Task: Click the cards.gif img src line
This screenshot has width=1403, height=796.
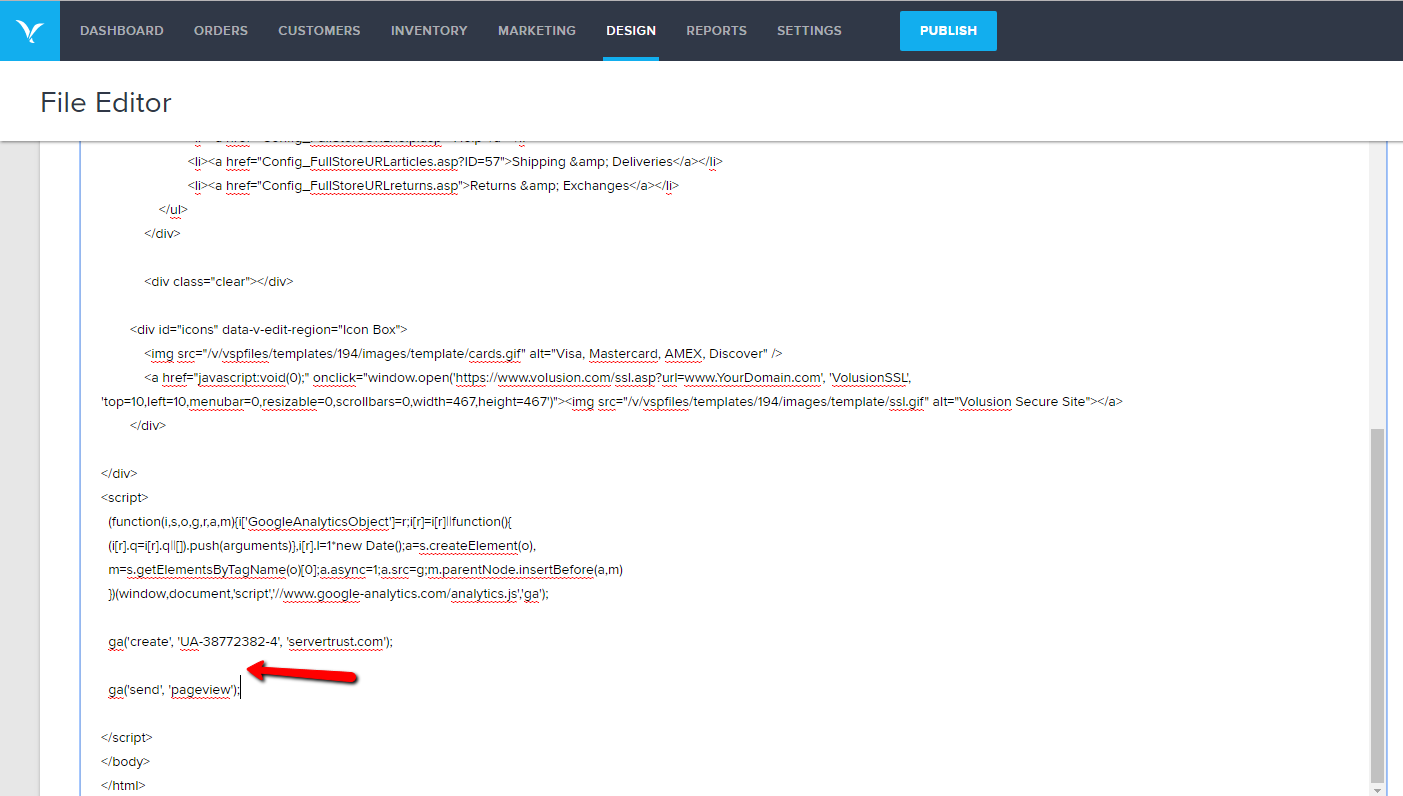Action: 463,353
